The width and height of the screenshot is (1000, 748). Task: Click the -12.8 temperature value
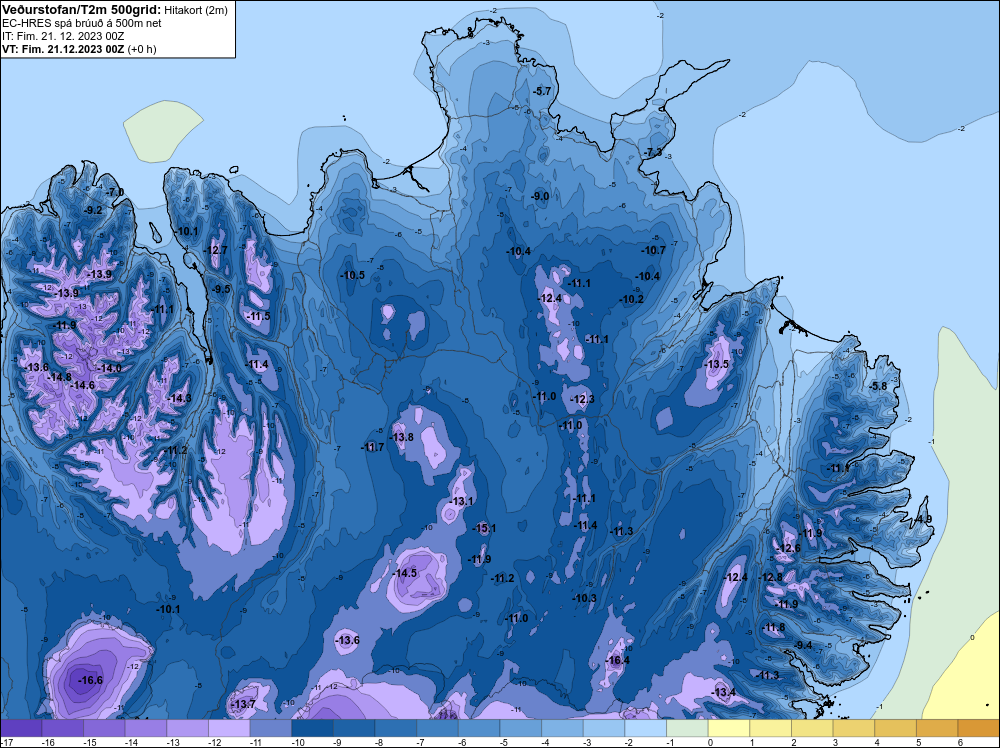770,577
